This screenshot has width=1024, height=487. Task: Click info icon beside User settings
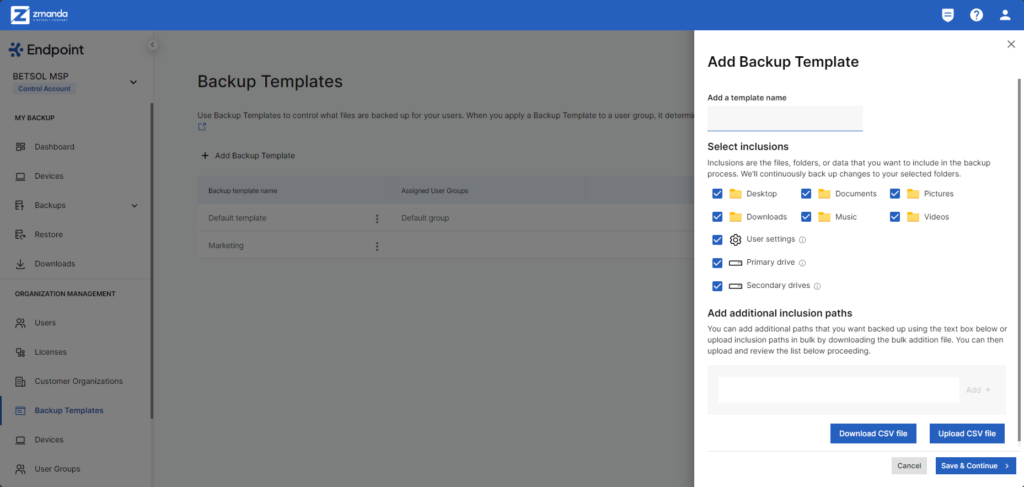point(802,240)
